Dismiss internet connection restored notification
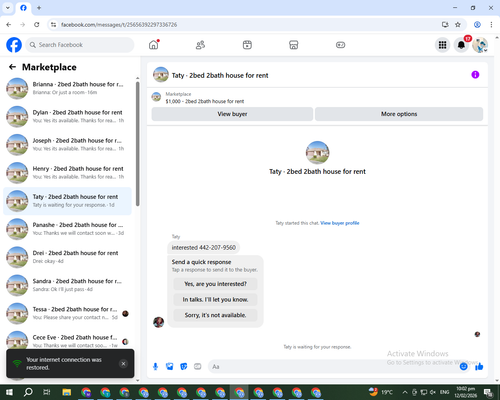This screenshot has height=400, width=500. pyautogui.click(x=123, y=364)
